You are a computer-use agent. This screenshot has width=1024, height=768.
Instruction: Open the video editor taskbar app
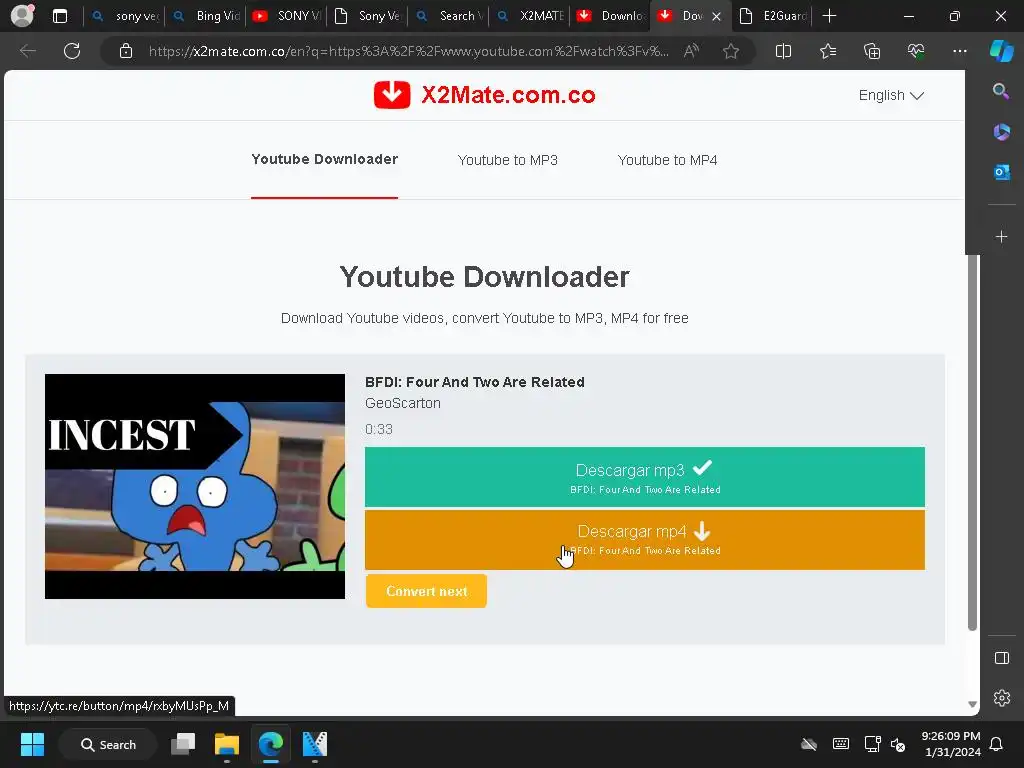tap(314, 744)
